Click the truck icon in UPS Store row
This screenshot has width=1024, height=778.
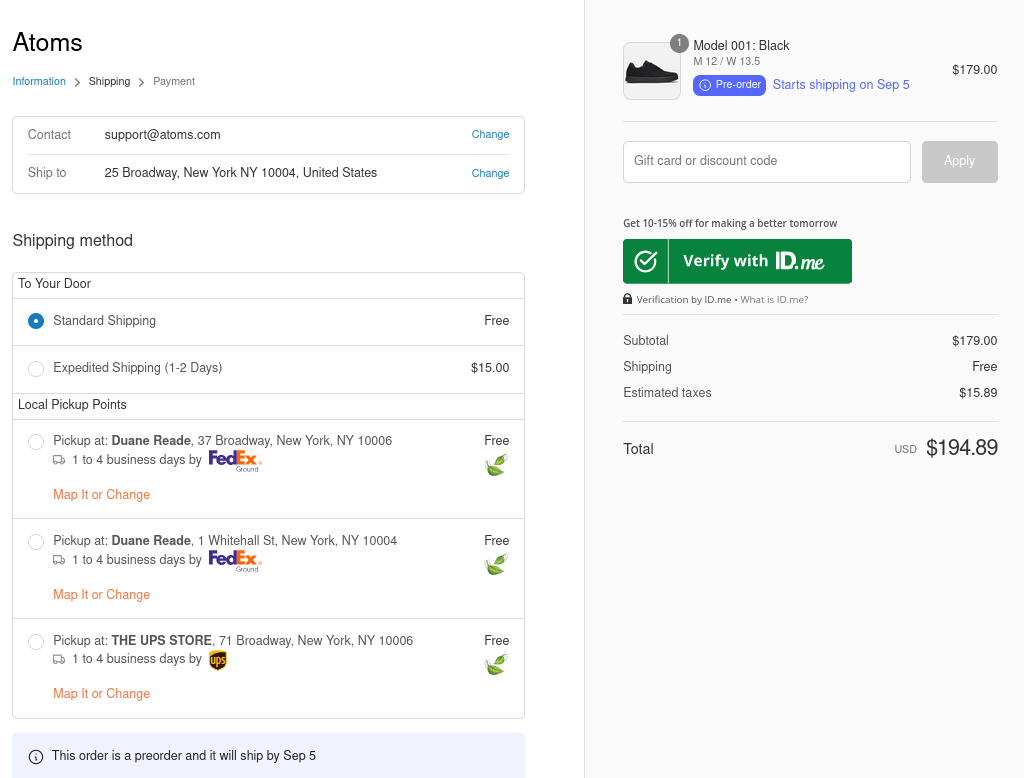coord(59,659)
